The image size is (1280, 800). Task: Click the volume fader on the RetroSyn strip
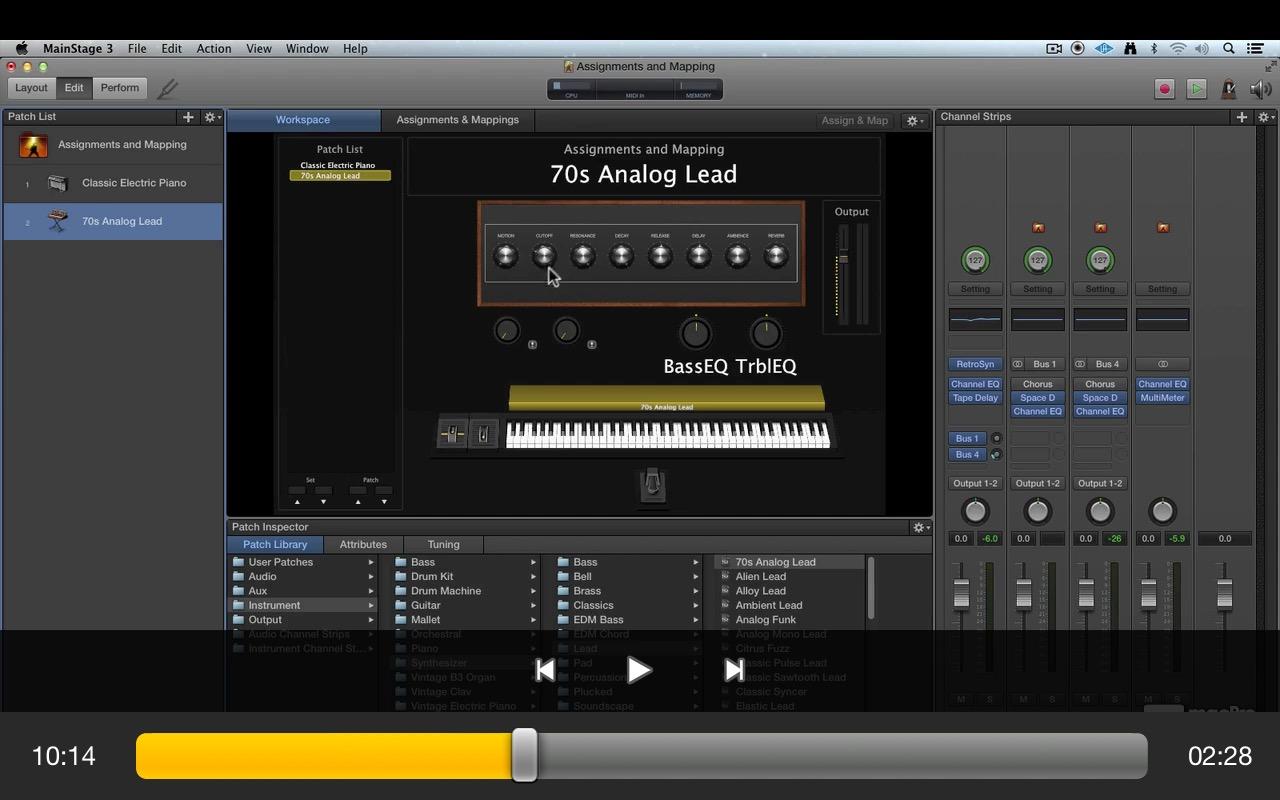[x=961, y=594]
